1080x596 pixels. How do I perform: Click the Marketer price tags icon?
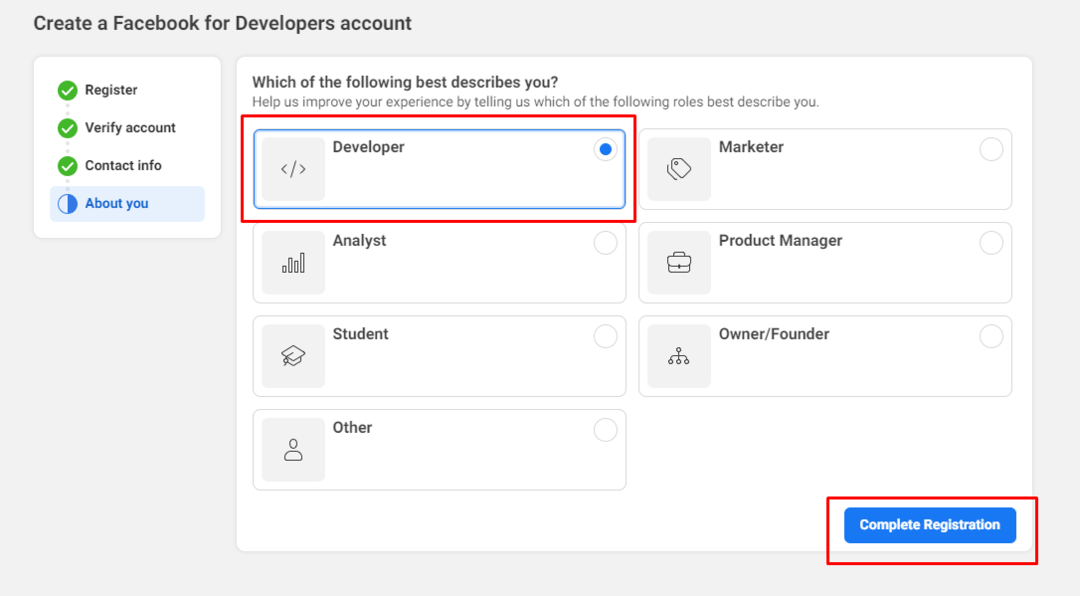coord(679,168)
